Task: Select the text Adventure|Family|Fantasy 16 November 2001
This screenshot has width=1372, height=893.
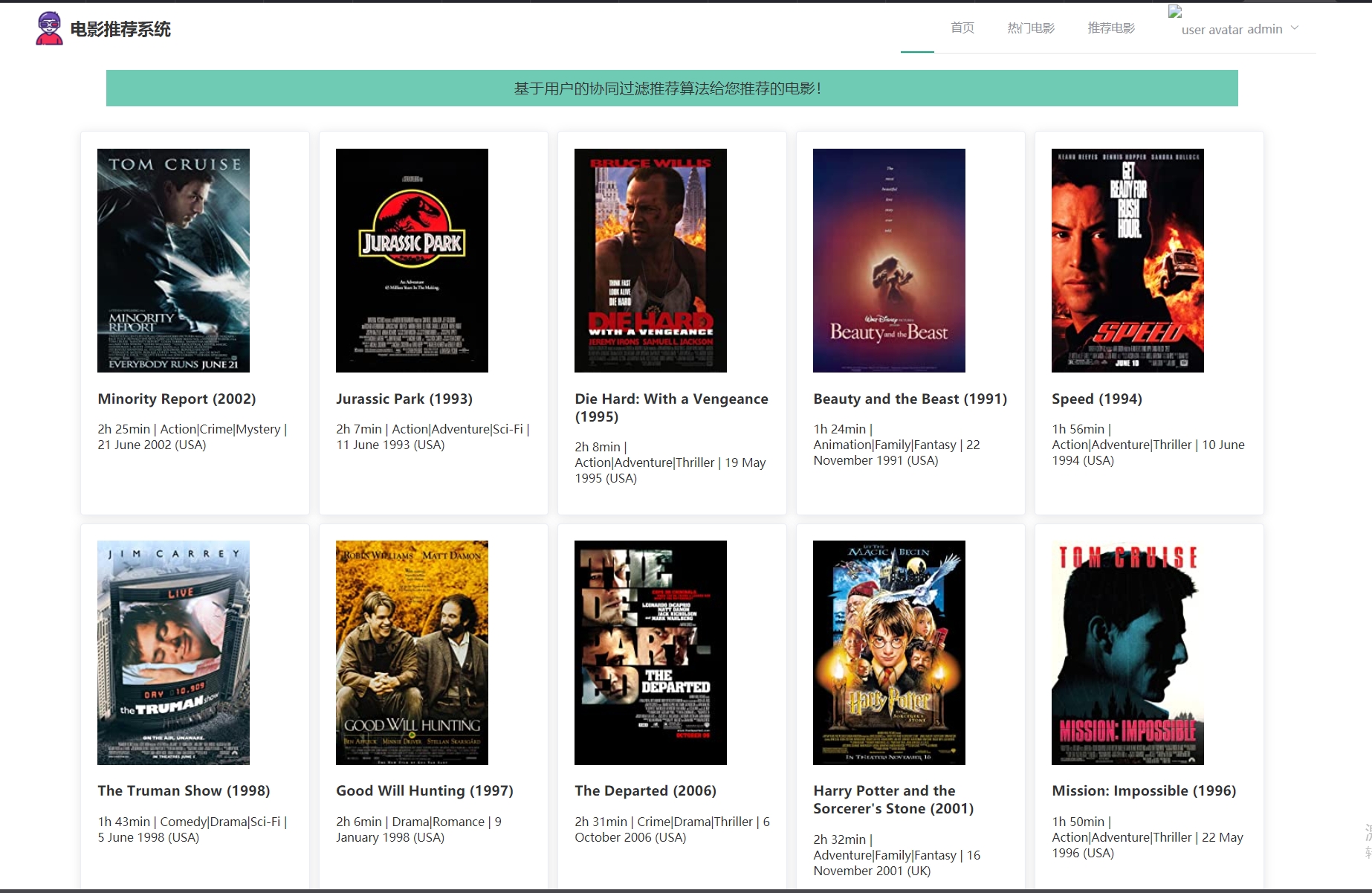Action: tap(896, 855)
